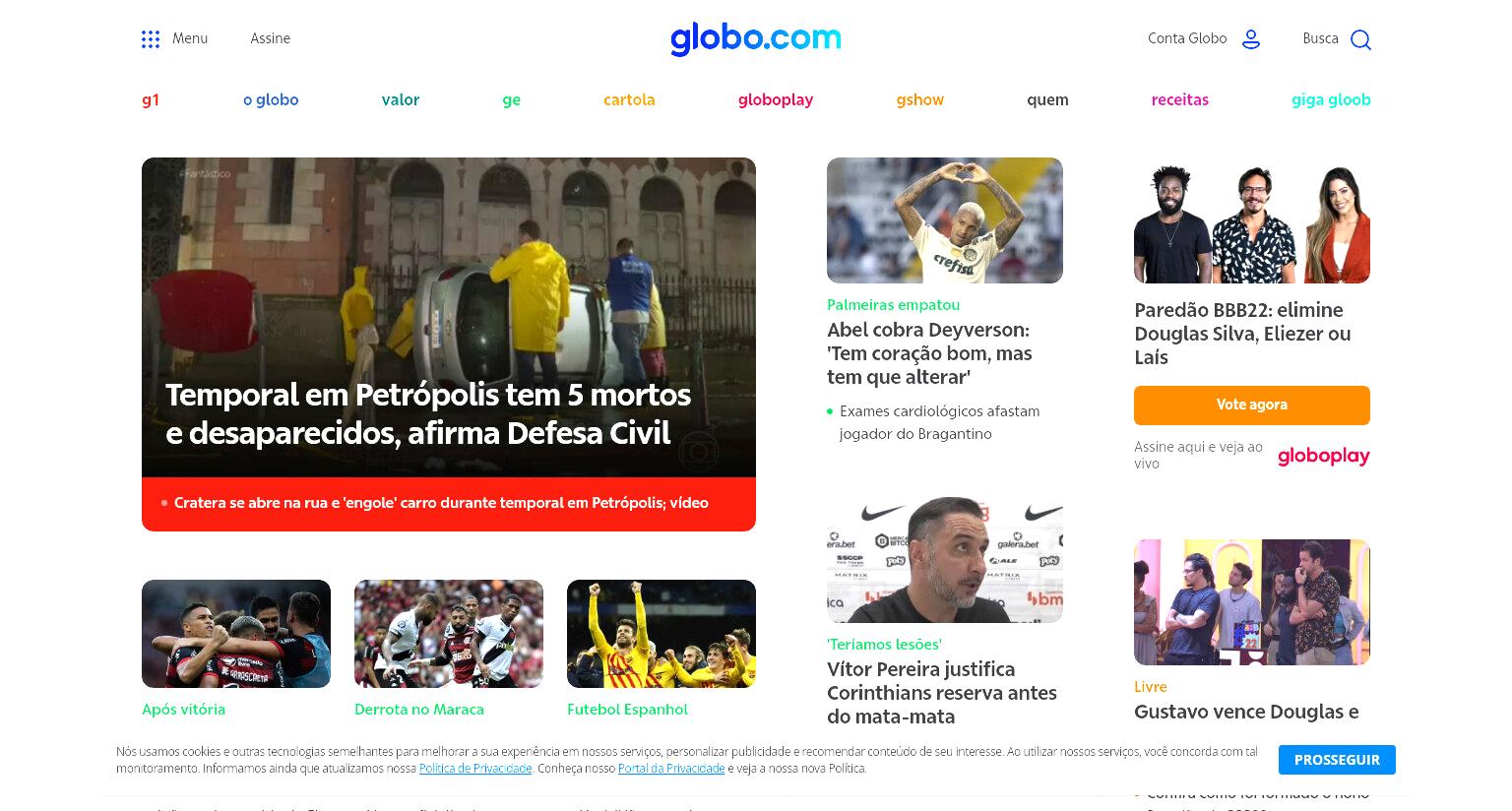Viewport: 1512px width, 811px height.
Task: Click the Conta Globo user icon
Action: pyautogui.click(x=1251, y=39)
